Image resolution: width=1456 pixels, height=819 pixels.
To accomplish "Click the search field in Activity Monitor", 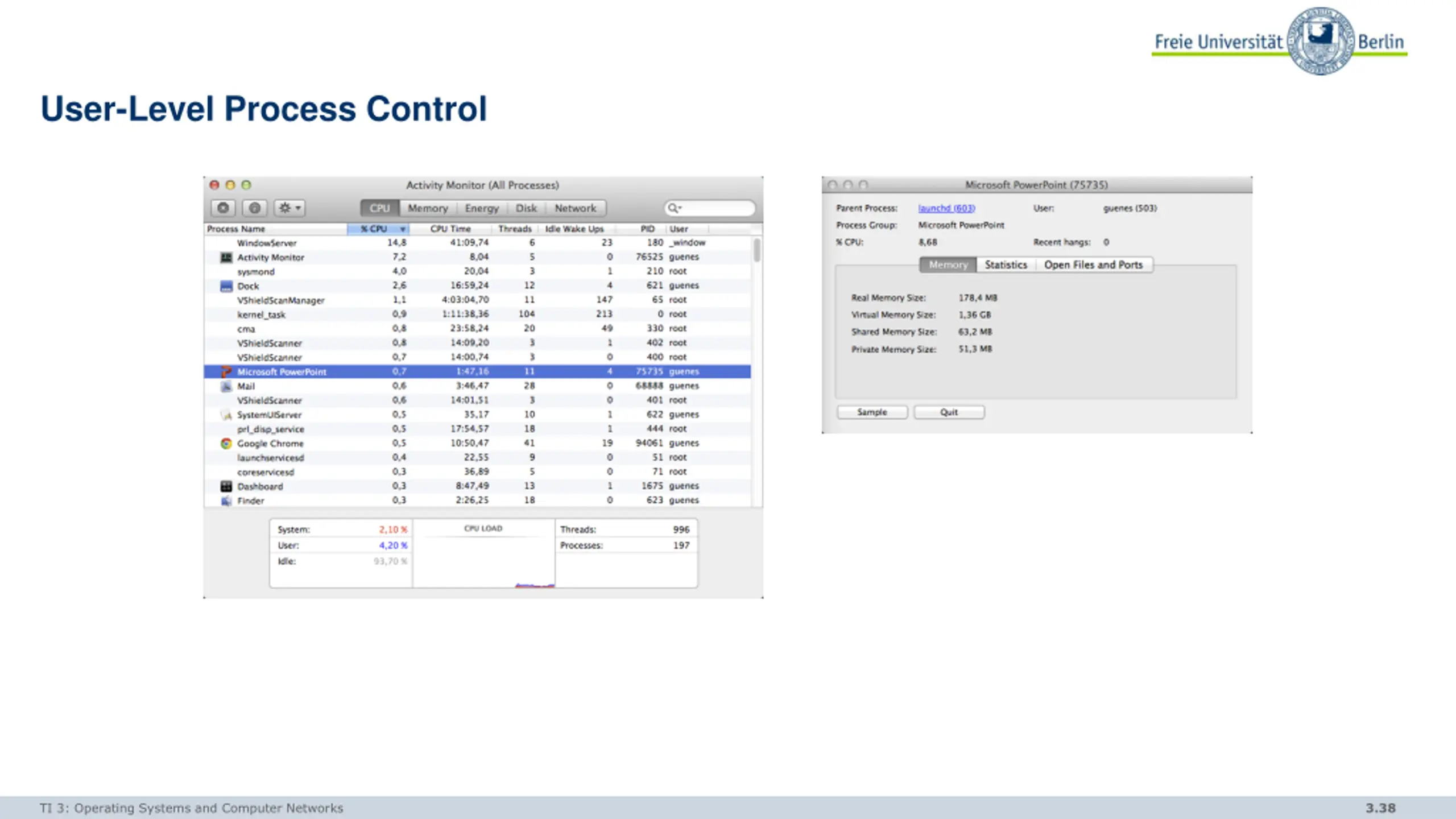I will (710, 208).
